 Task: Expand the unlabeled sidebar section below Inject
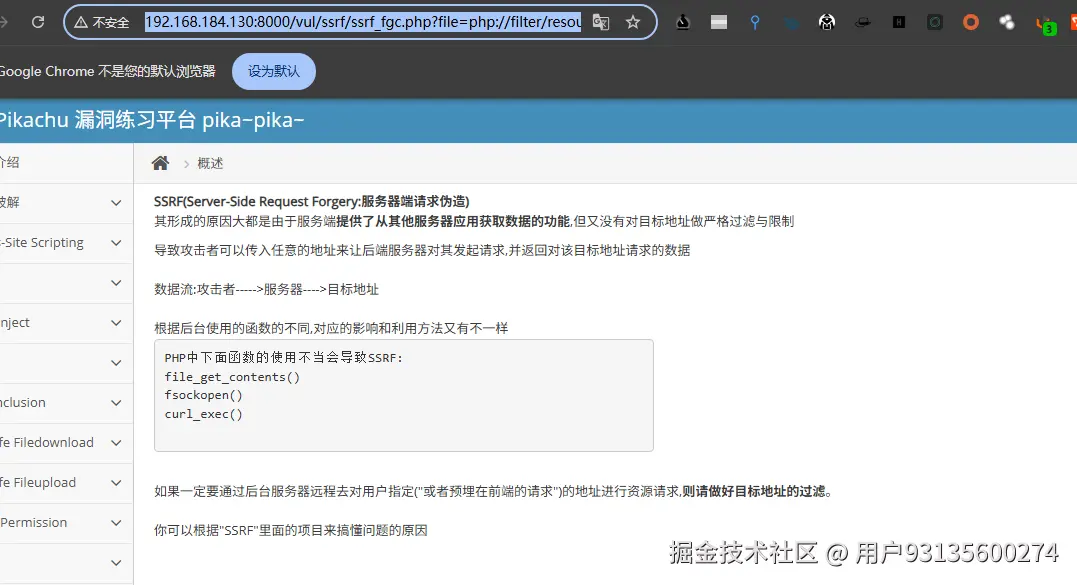pos(116,363)
